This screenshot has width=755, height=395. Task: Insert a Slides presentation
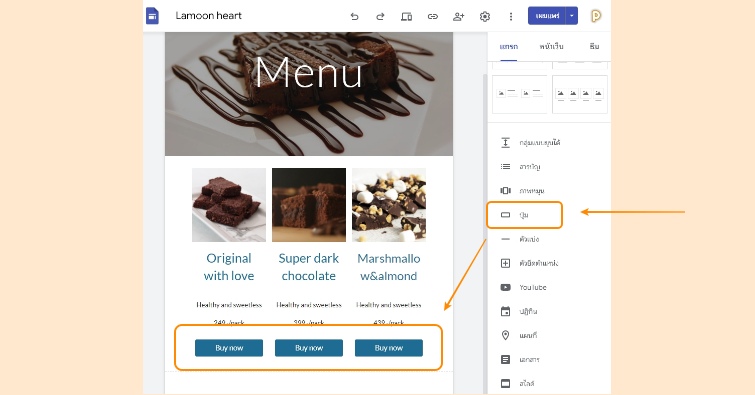pyautogui.click(x=517, y=383)
